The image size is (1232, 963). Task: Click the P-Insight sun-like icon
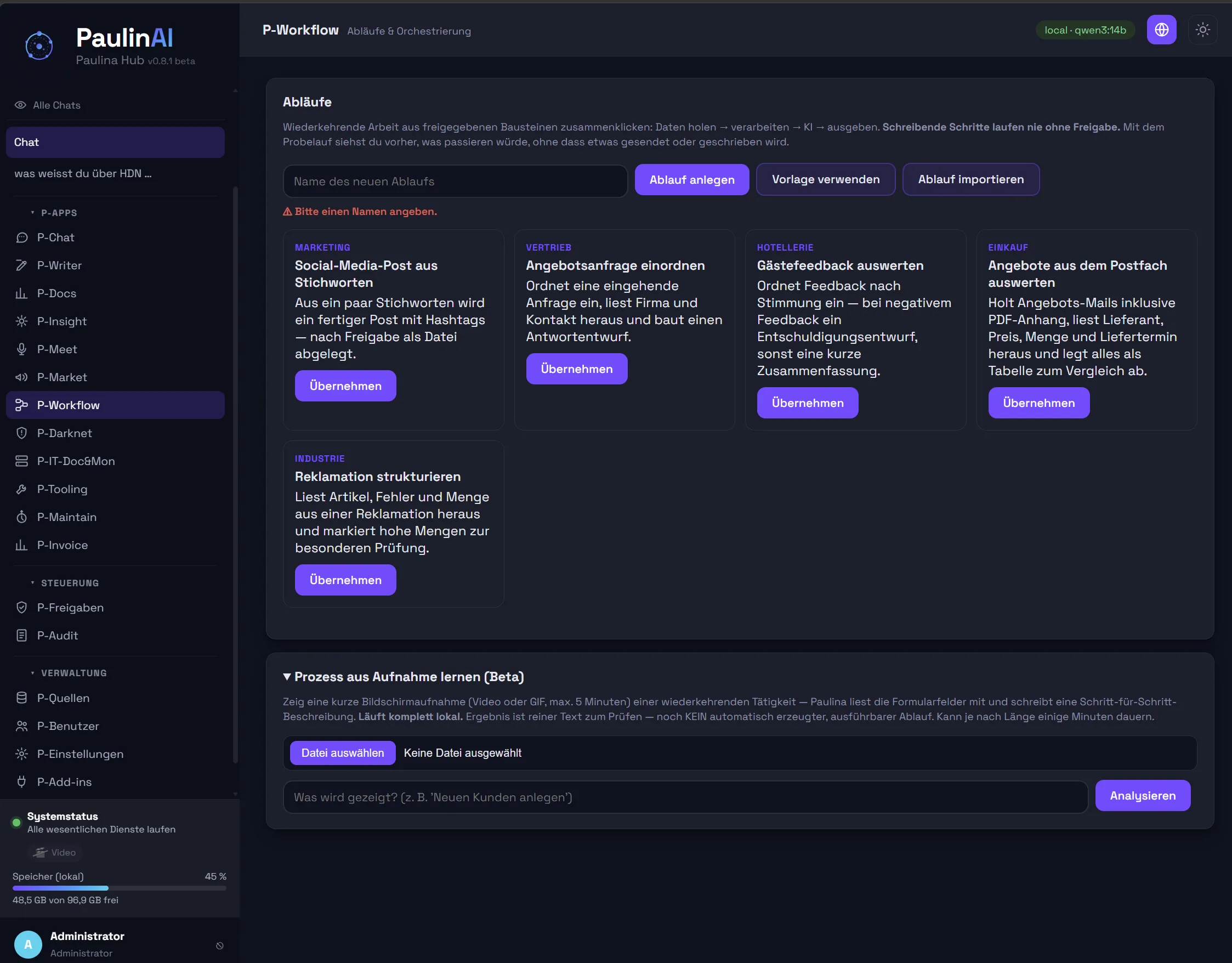click(21, 321)
